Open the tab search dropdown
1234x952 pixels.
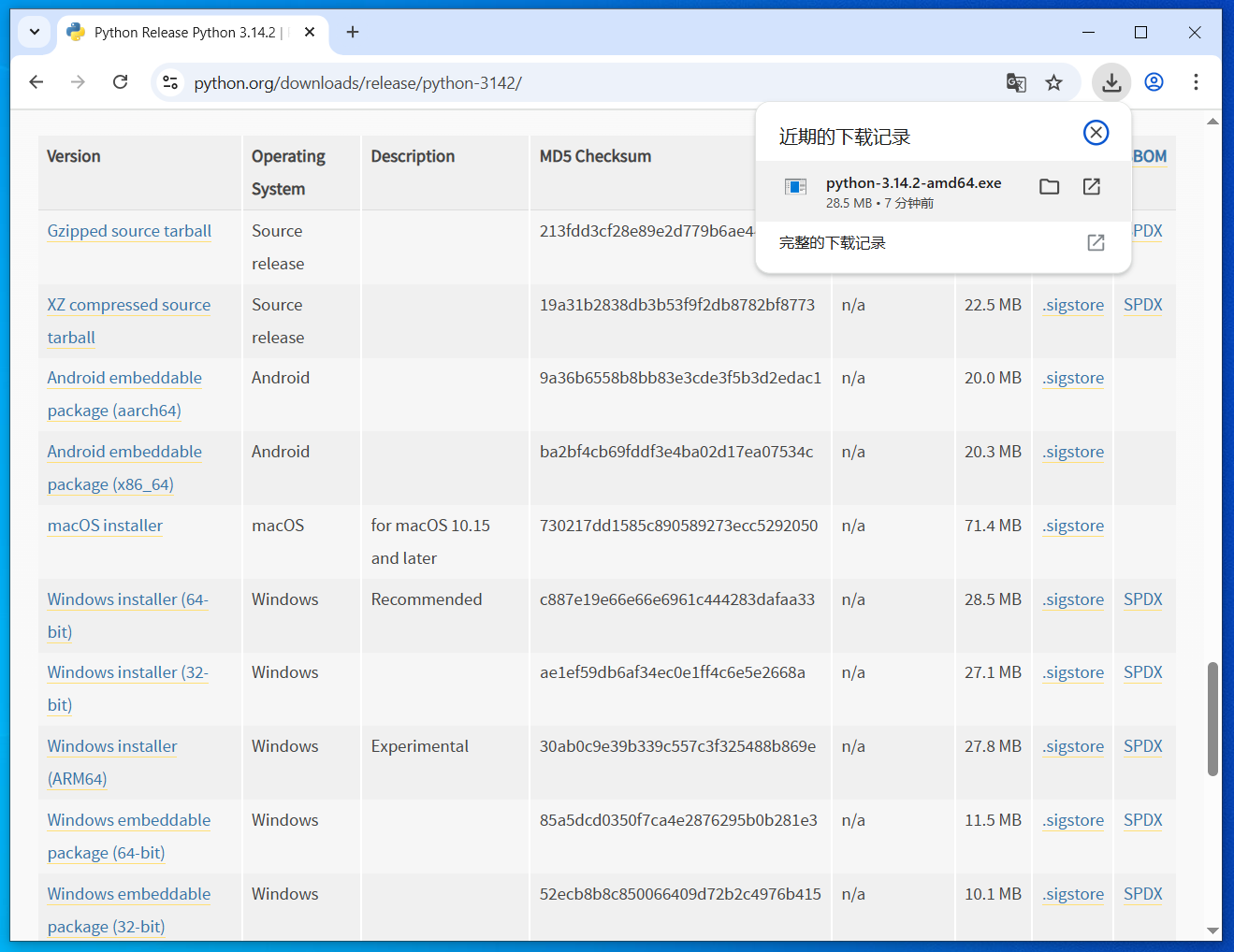coord(35,32)
